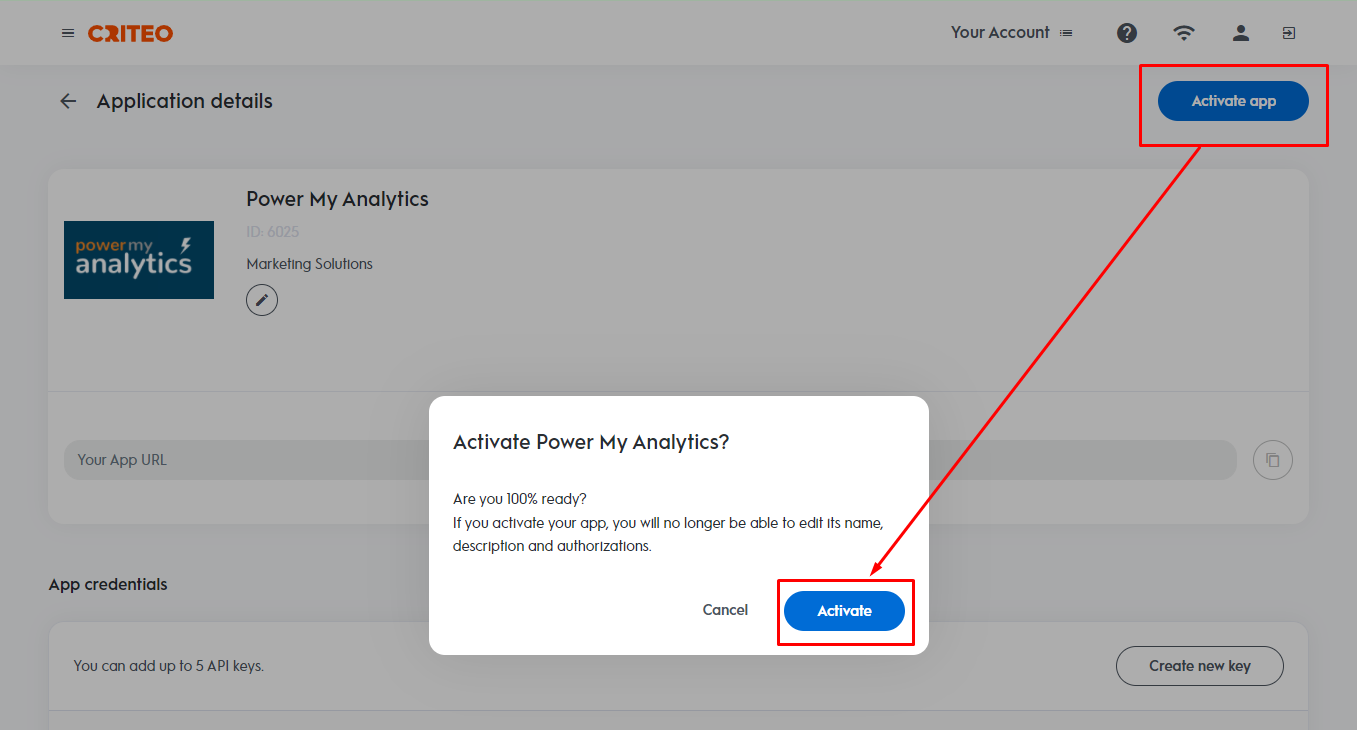Click the Criteo logo
This screenshot has height=730, width=1357.
(x=130, y=33)
